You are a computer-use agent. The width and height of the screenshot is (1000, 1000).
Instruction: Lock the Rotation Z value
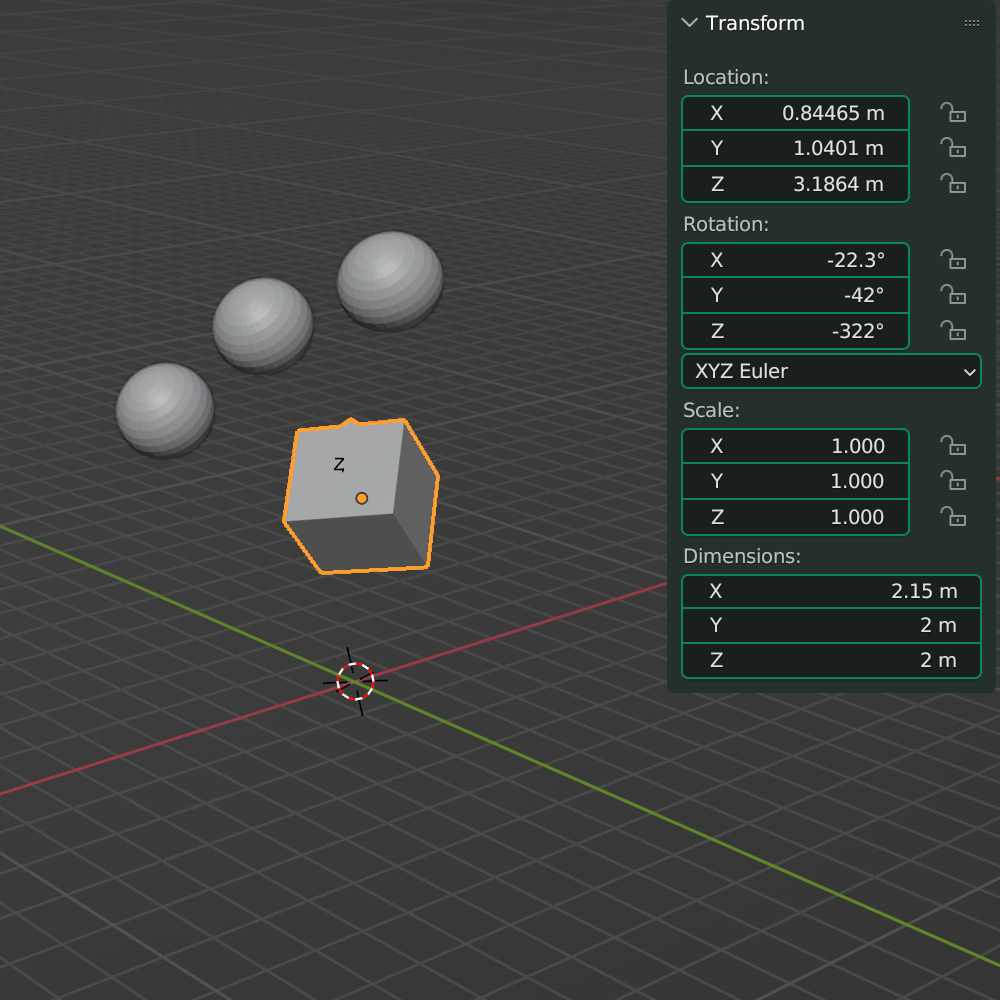pos(953,331)
